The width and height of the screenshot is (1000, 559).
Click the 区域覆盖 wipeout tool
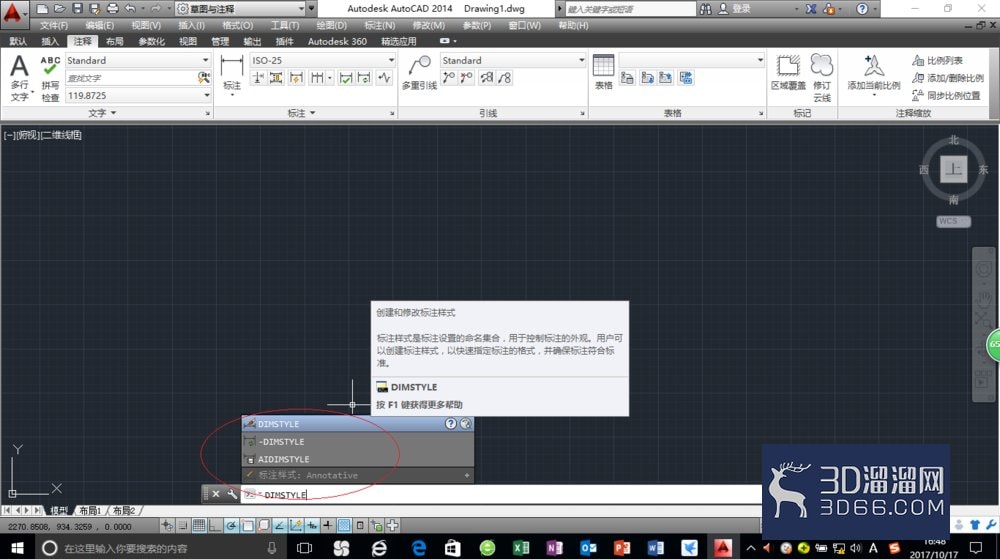pyautogui.click(x=788, y=71)
